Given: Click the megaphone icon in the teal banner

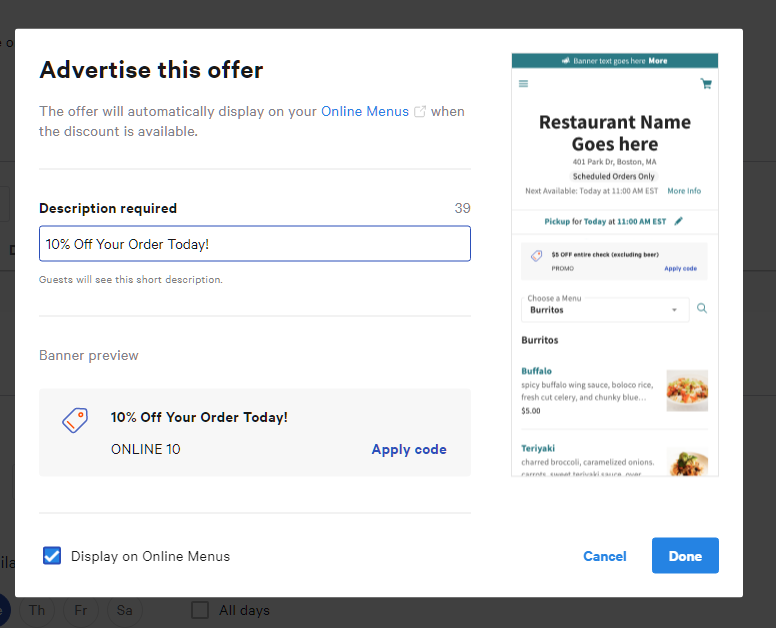Looking at the screenshot, I should pos(565,60).
